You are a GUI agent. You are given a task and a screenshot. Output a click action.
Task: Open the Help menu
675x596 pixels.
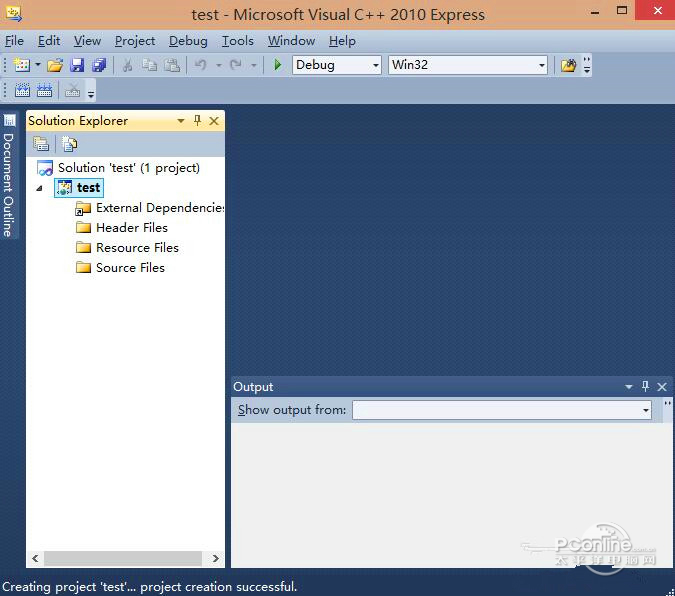click(342, 41)
